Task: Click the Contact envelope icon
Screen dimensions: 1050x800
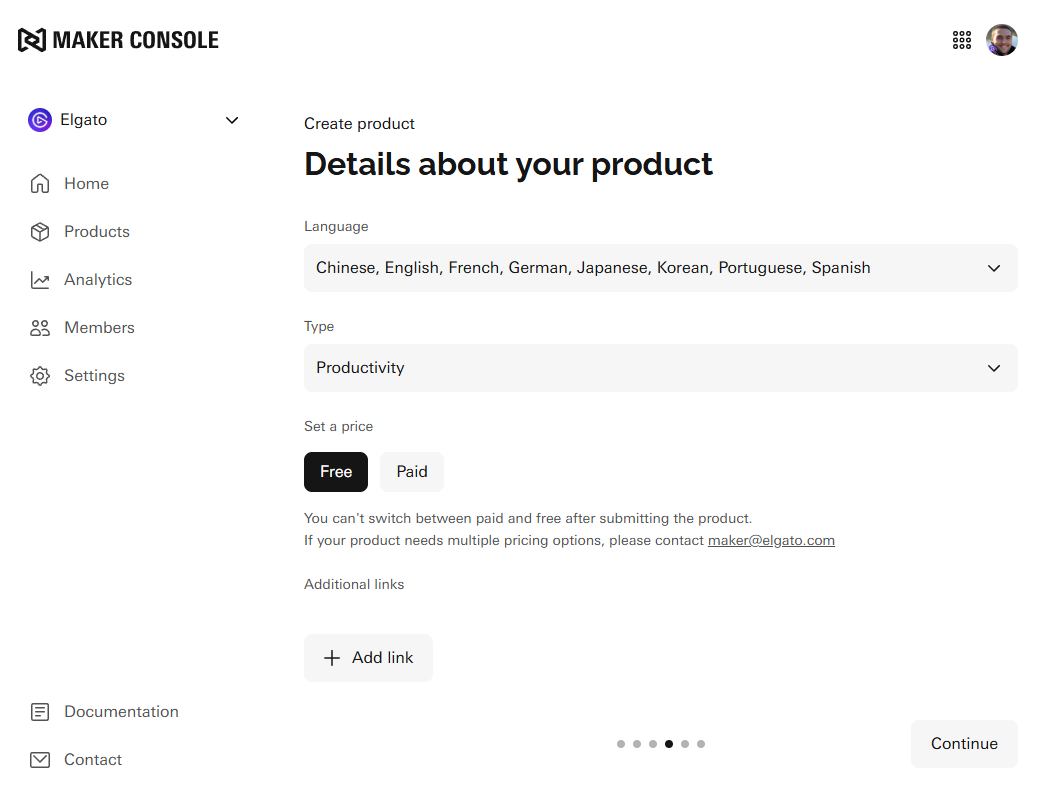Action: point(40,760)
